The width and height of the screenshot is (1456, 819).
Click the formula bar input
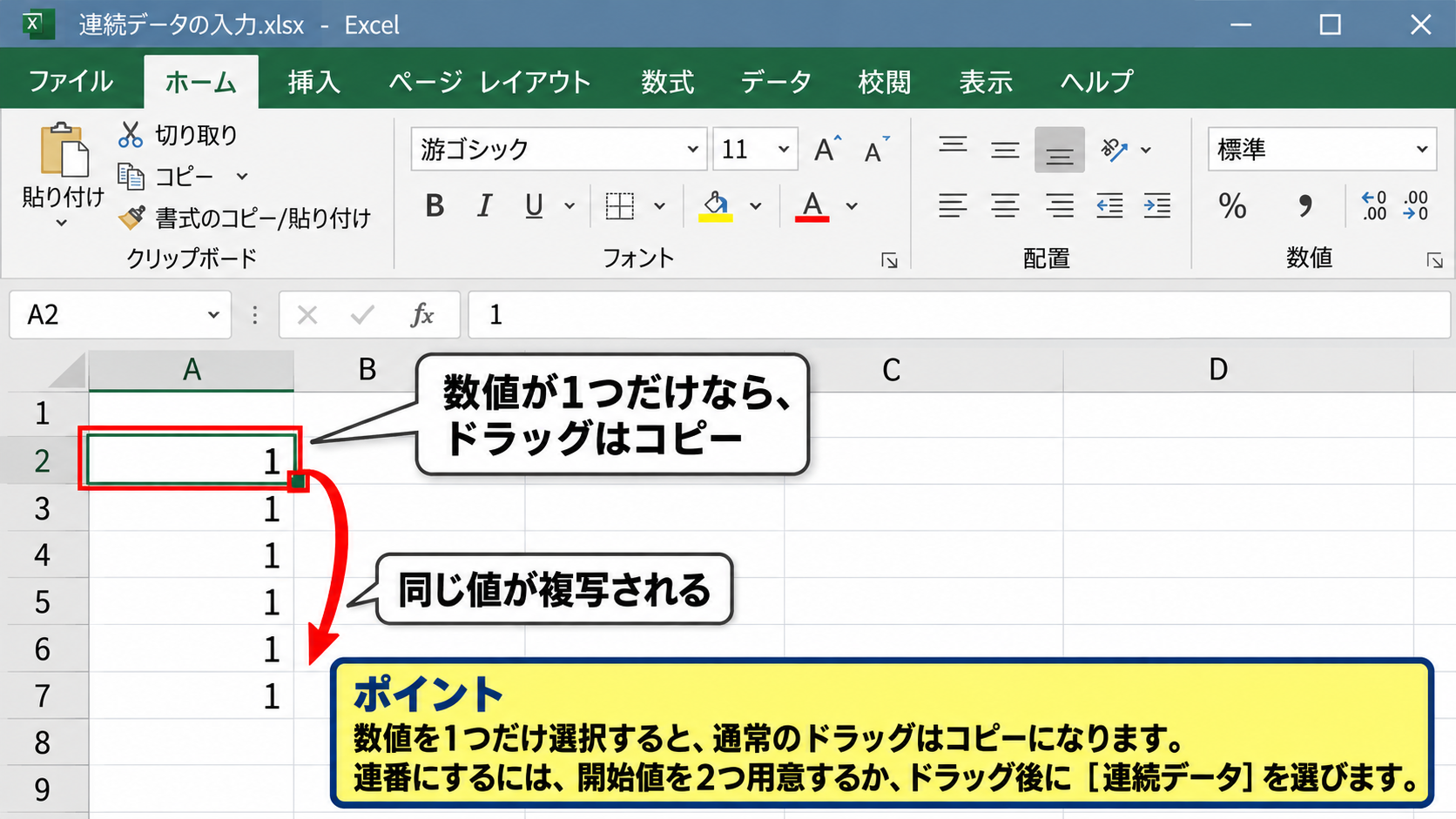(x=959, y=314)
